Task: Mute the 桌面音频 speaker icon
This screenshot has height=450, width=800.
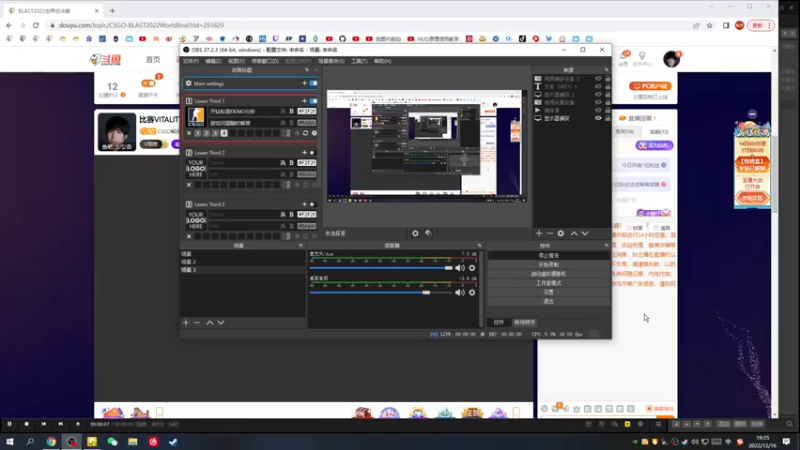Action: click(x=460, y=292)
